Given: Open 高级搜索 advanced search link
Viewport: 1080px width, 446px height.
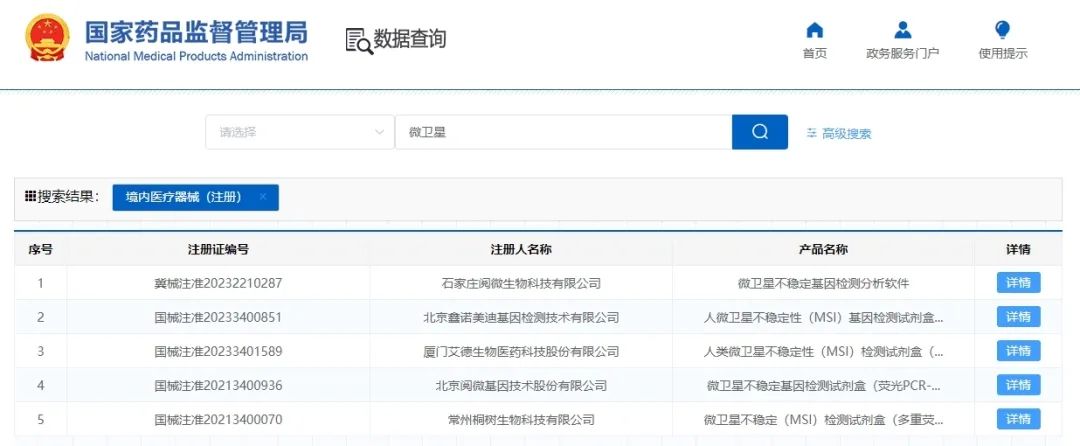Looking at the screenshot, I should click(x=846, y=133).
